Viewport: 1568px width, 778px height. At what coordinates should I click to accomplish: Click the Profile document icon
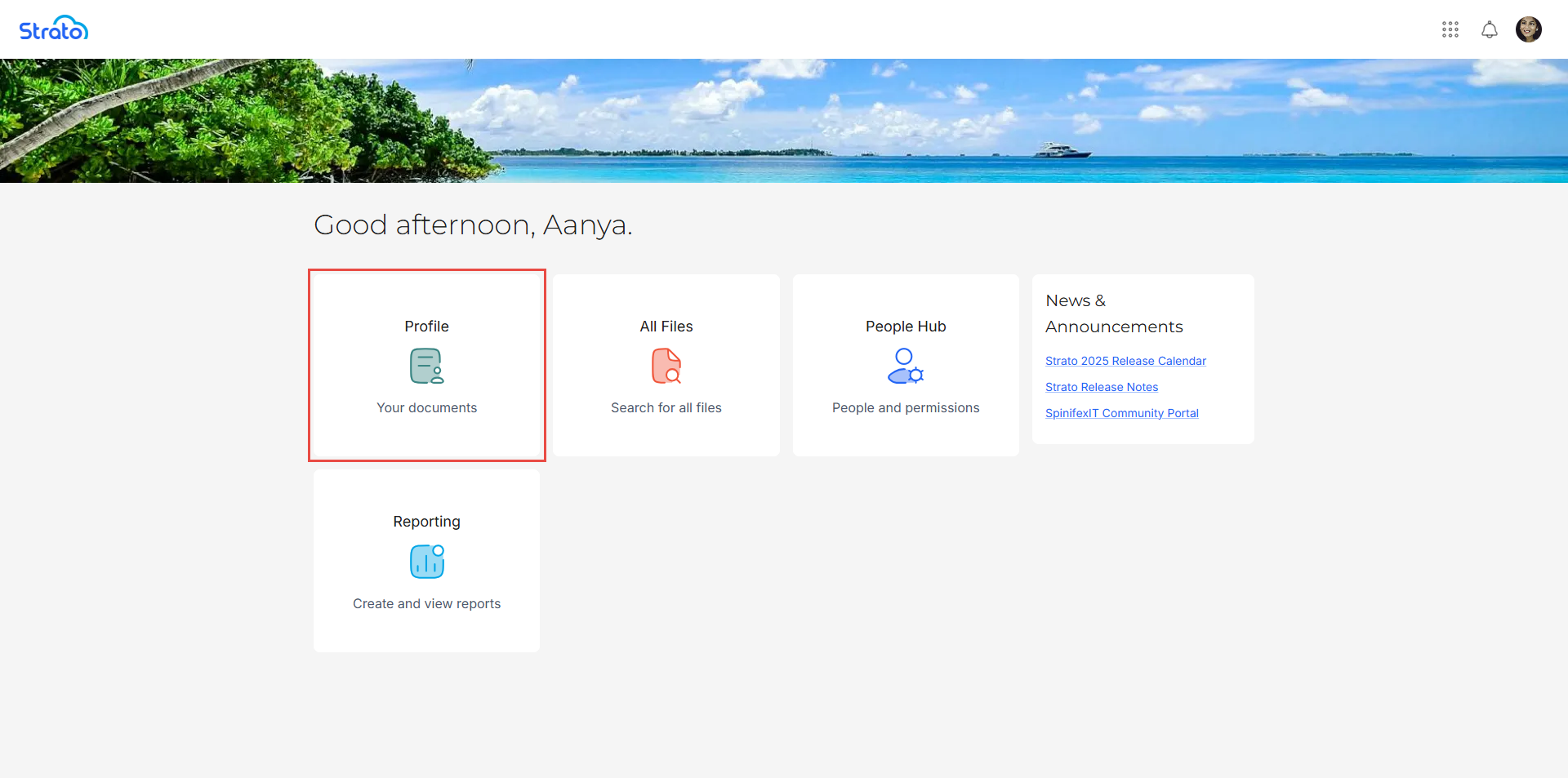(x=426, y=366)
